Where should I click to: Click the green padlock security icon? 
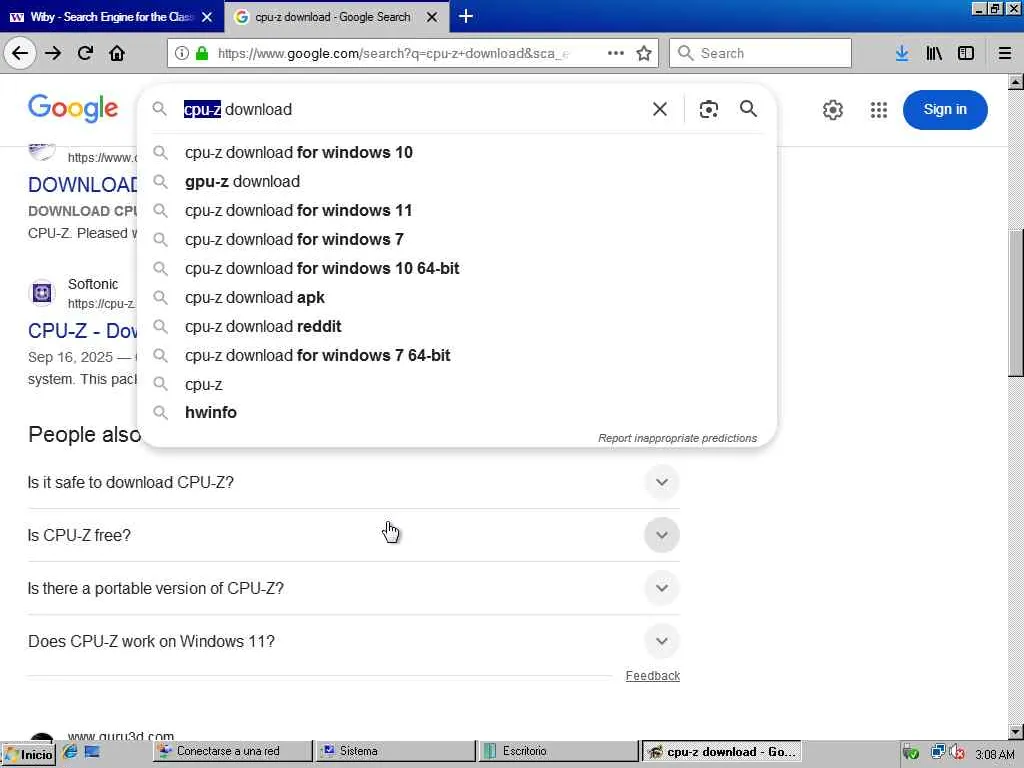click(x=202, y=53)
